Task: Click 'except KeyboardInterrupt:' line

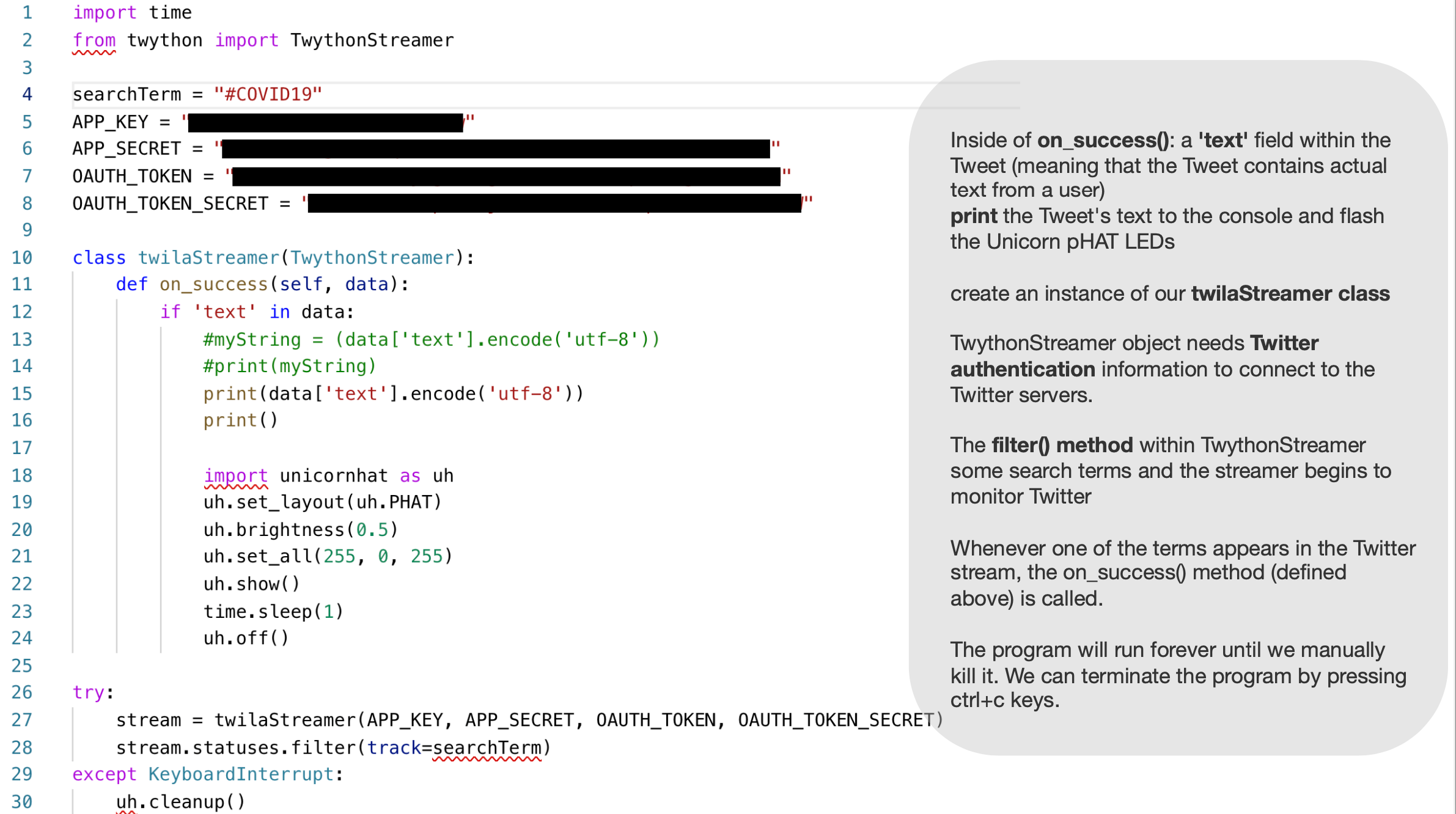Action: tap(208, 774)
